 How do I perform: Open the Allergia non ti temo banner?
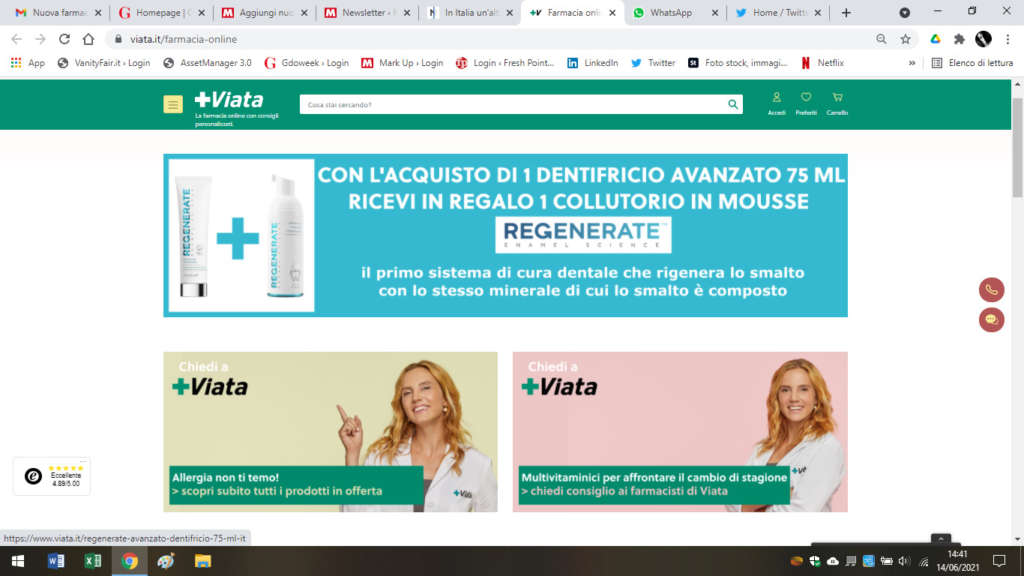[330, 432]
